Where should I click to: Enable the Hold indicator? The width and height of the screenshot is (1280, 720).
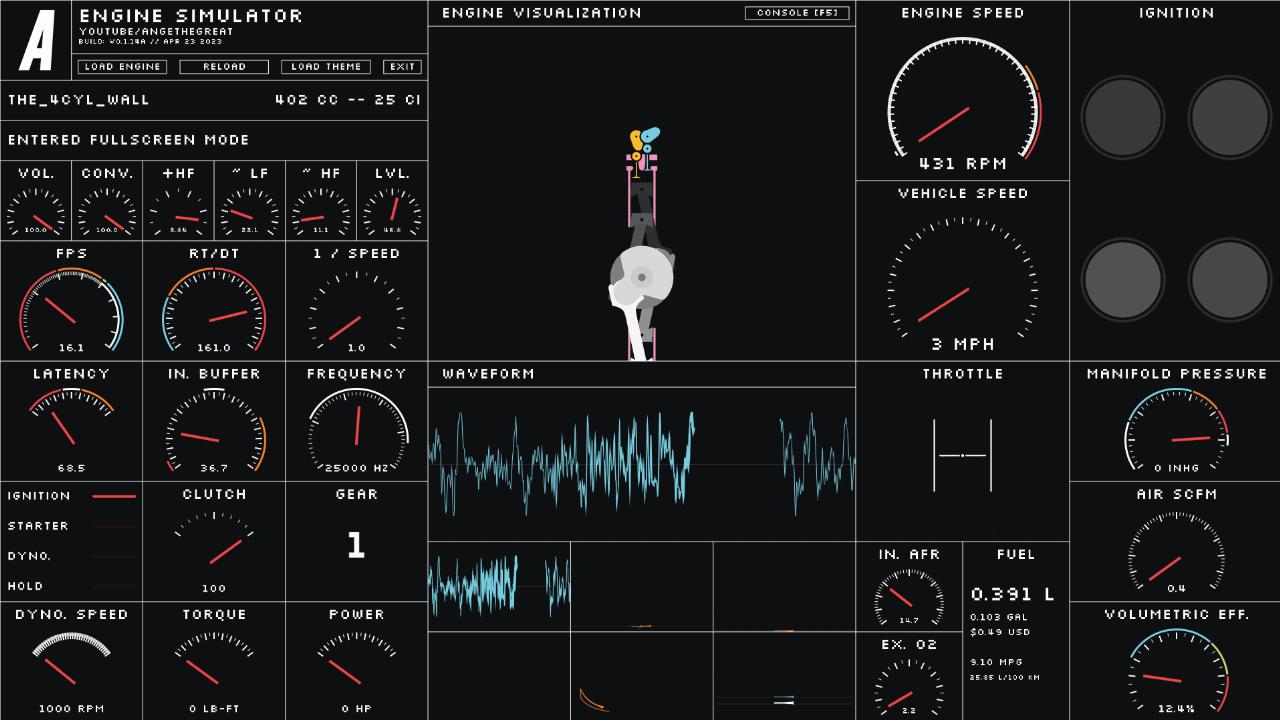point(114,586)
